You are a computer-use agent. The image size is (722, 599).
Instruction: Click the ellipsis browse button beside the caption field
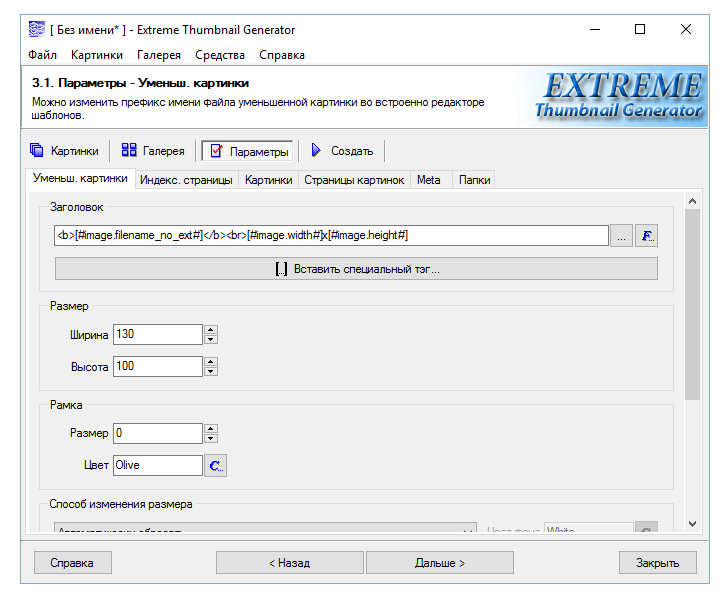[x=621, y=236]
